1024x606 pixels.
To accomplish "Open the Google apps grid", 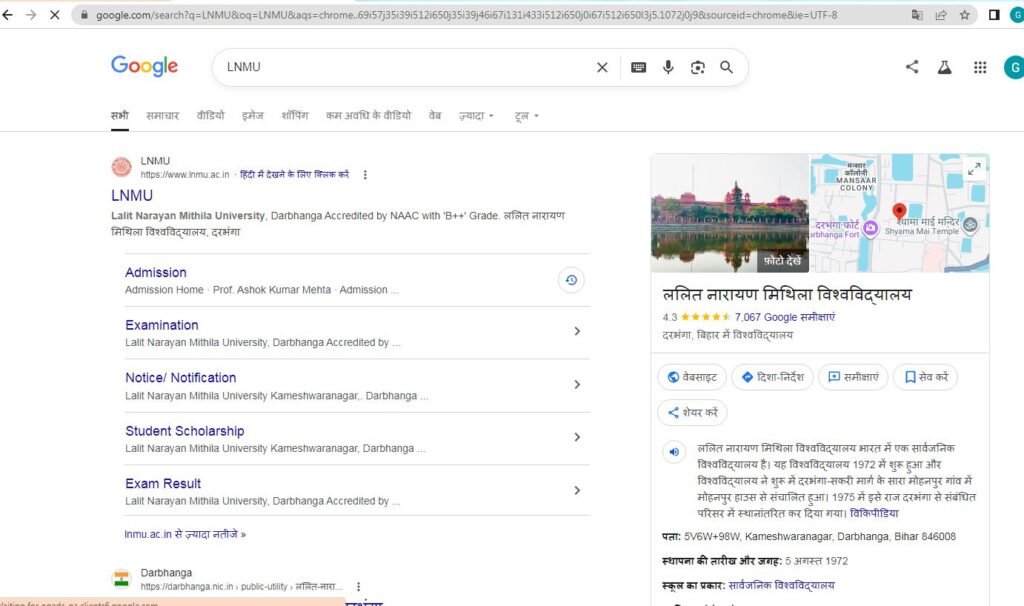I will point(980,67).
